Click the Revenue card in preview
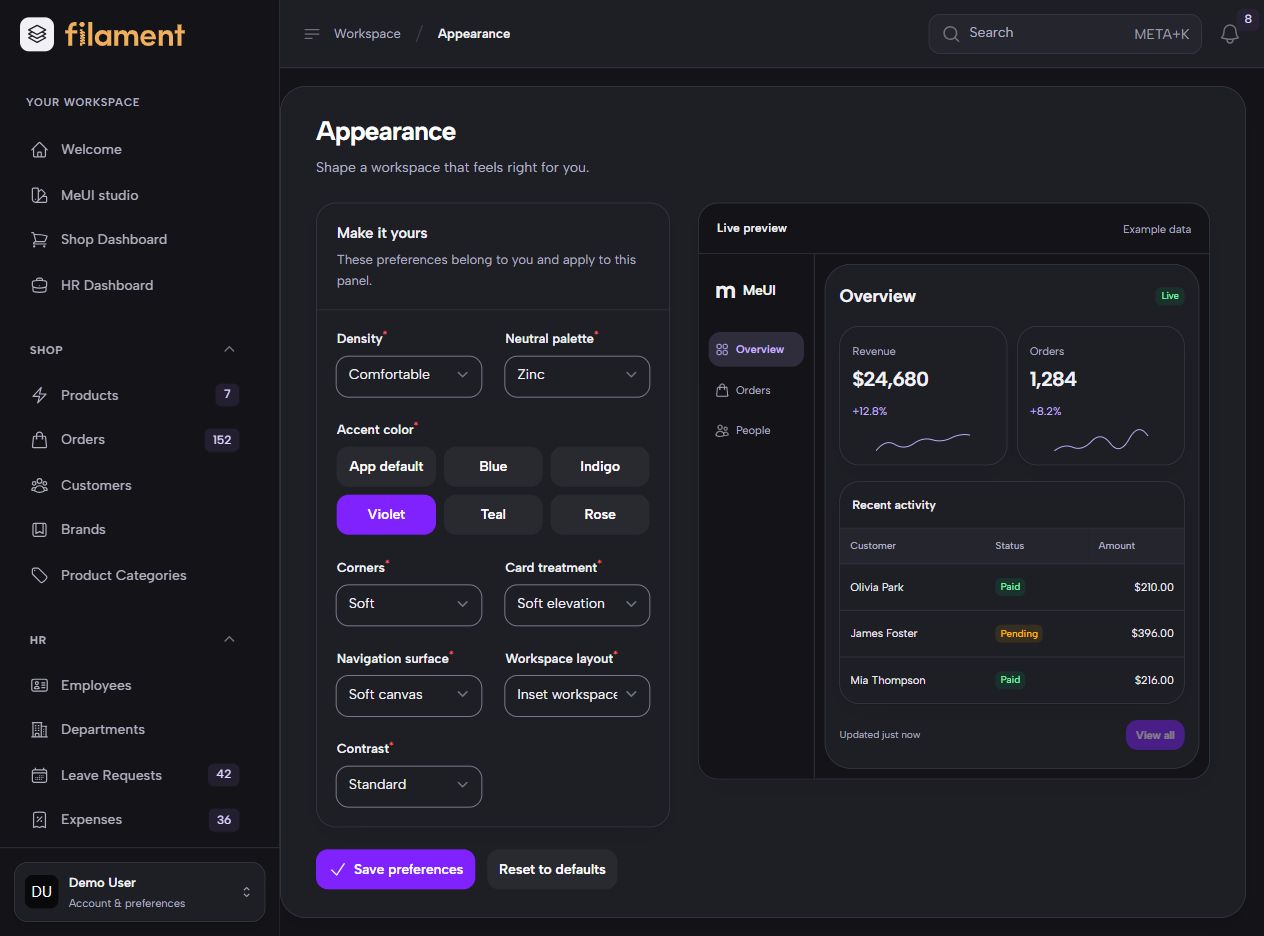Image resolution: width=1264 pixels, height=936 pixels. (923, 396)
